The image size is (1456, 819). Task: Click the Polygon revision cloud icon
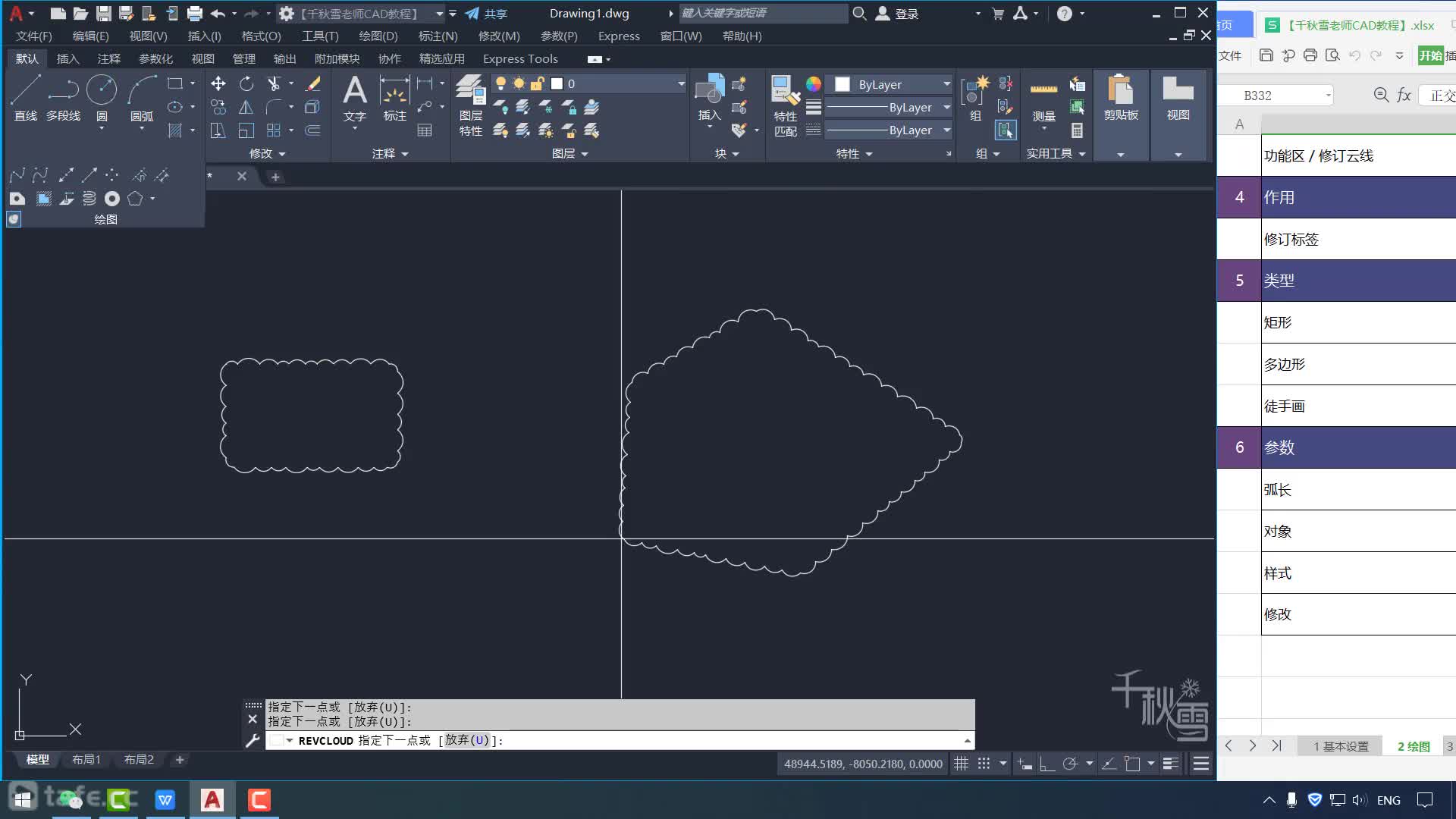[x=135, y=199]
